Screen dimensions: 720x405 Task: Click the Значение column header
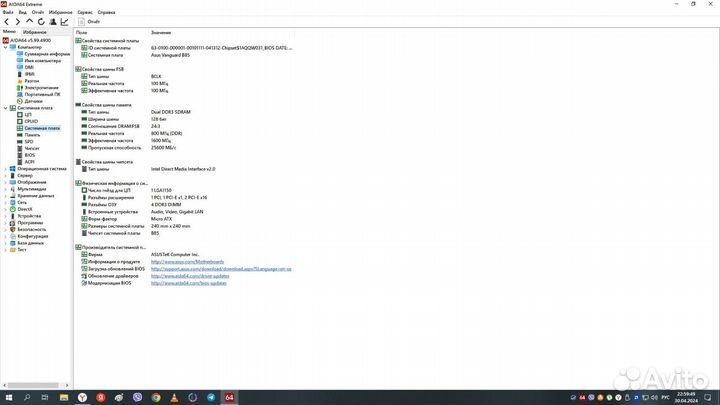(161, 33)
